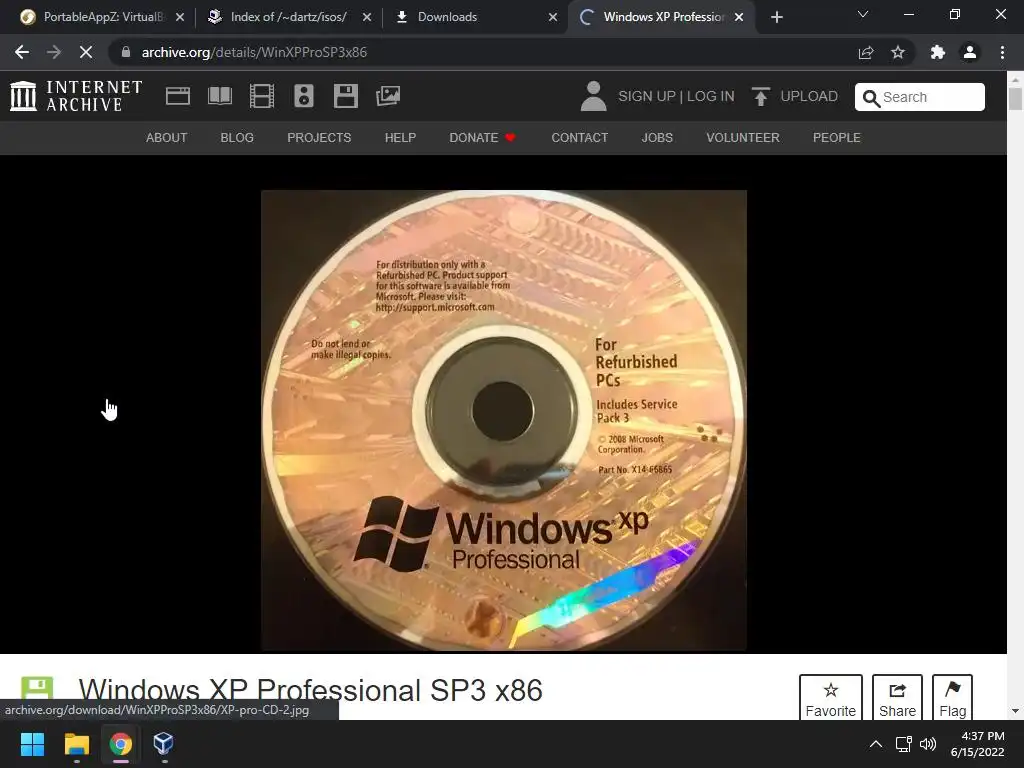Open the Images icon in Archive header

pyautogui.click(x=388, y=96)
